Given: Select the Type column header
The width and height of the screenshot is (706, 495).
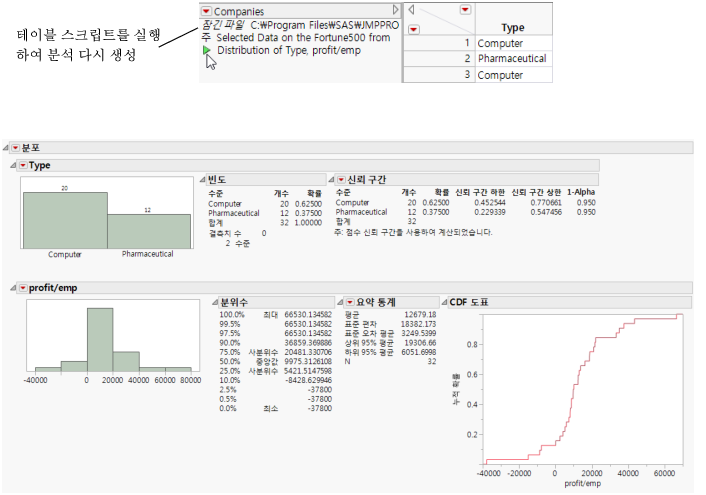Looking at the screenshot, I should click(x=512, y=28).
